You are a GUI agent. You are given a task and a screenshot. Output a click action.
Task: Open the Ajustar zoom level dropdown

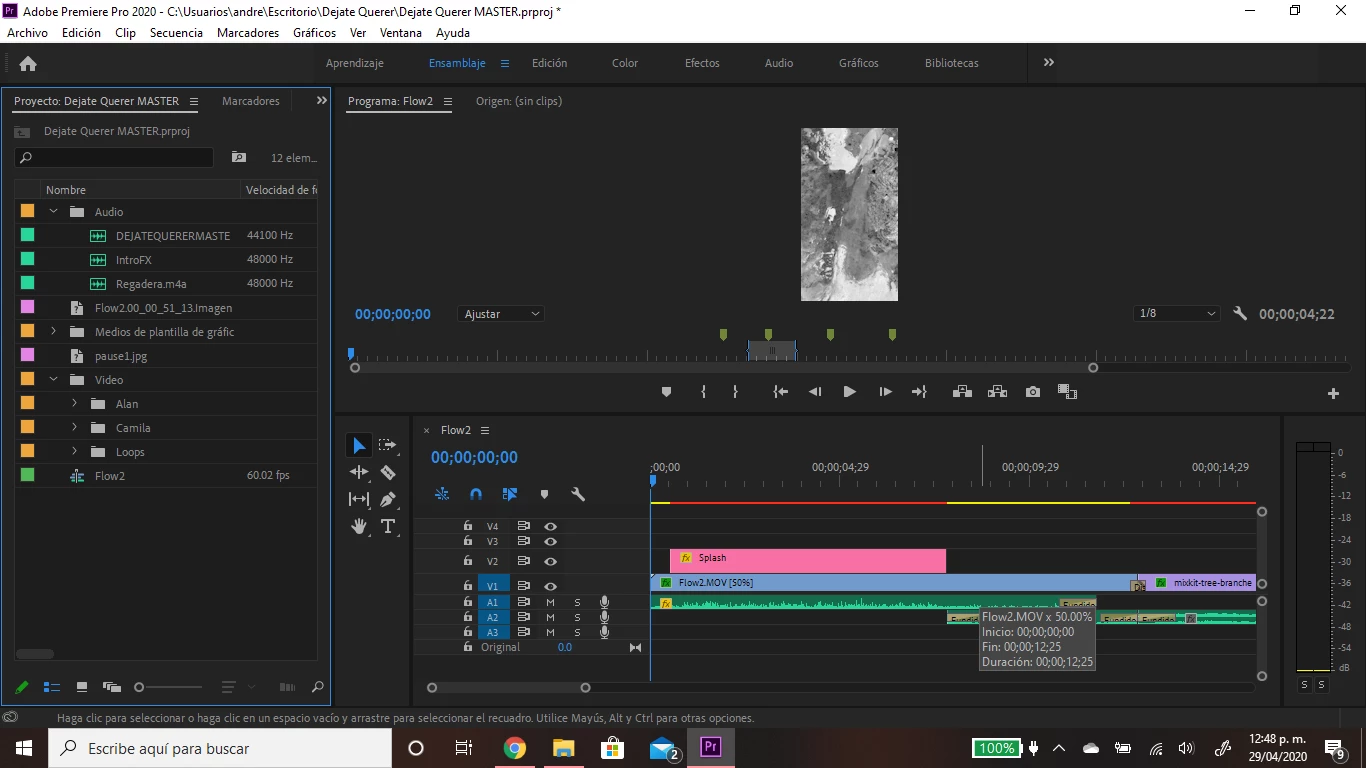[501, 314]
